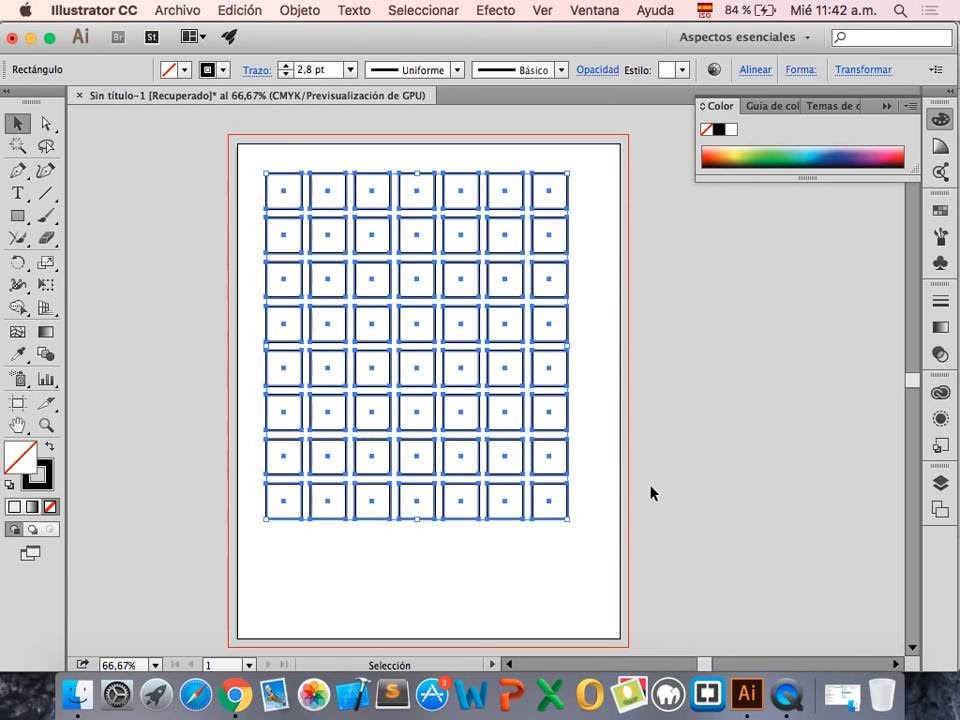Select the Hand tool

pos(17,425)
